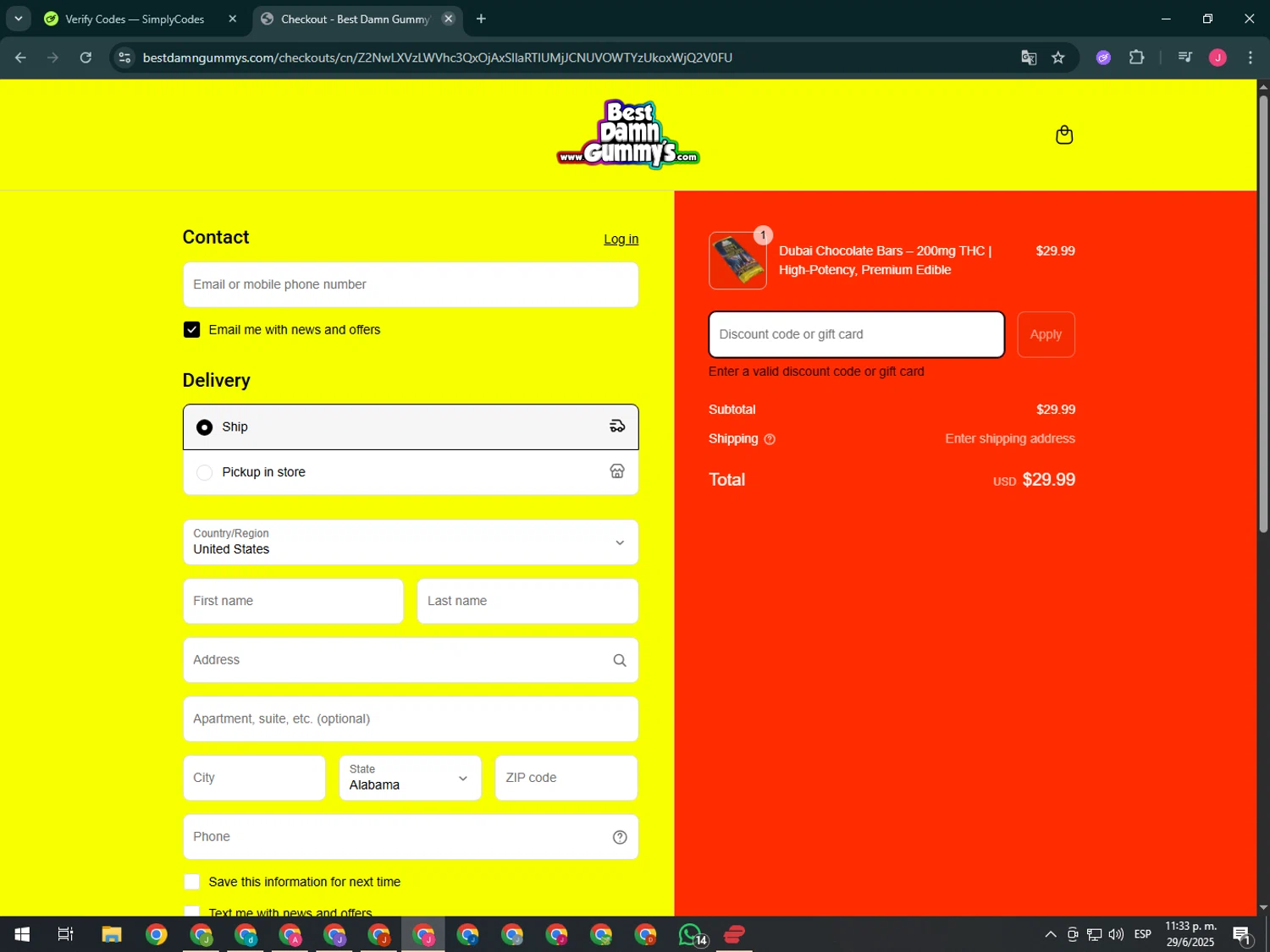Open Task View on the taskbar

pyautogui.click(x=65, y=934)
